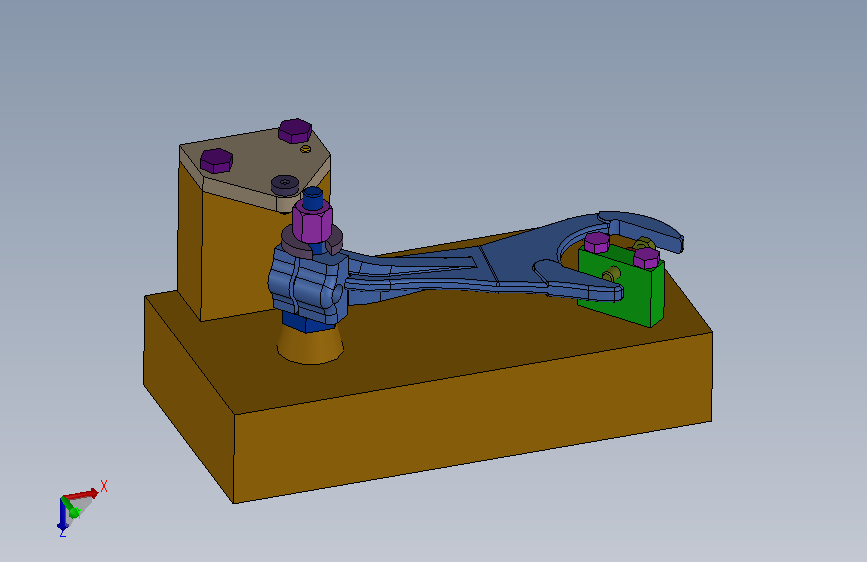Click the blue Z label on the triad

tap(62, 534)
